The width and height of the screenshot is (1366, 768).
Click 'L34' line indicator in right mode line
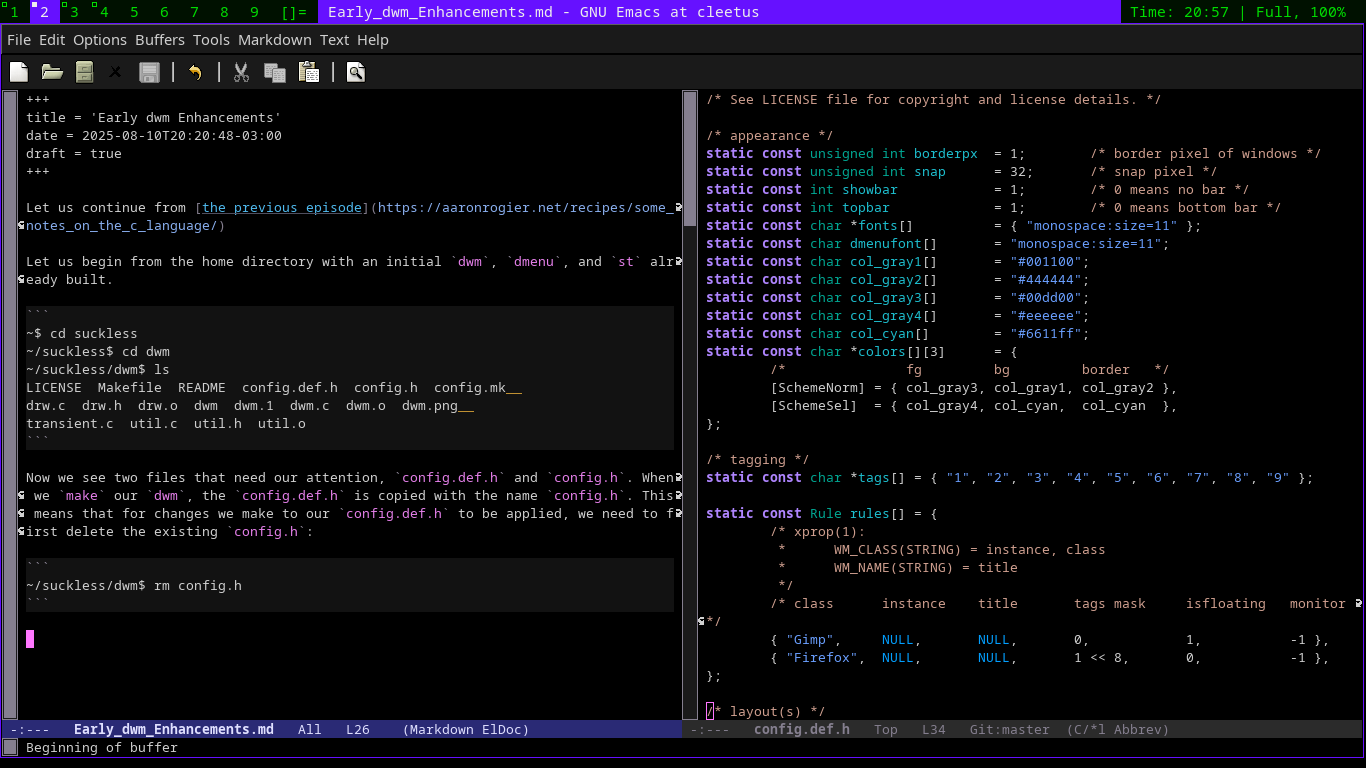click(x=934, y=730)
